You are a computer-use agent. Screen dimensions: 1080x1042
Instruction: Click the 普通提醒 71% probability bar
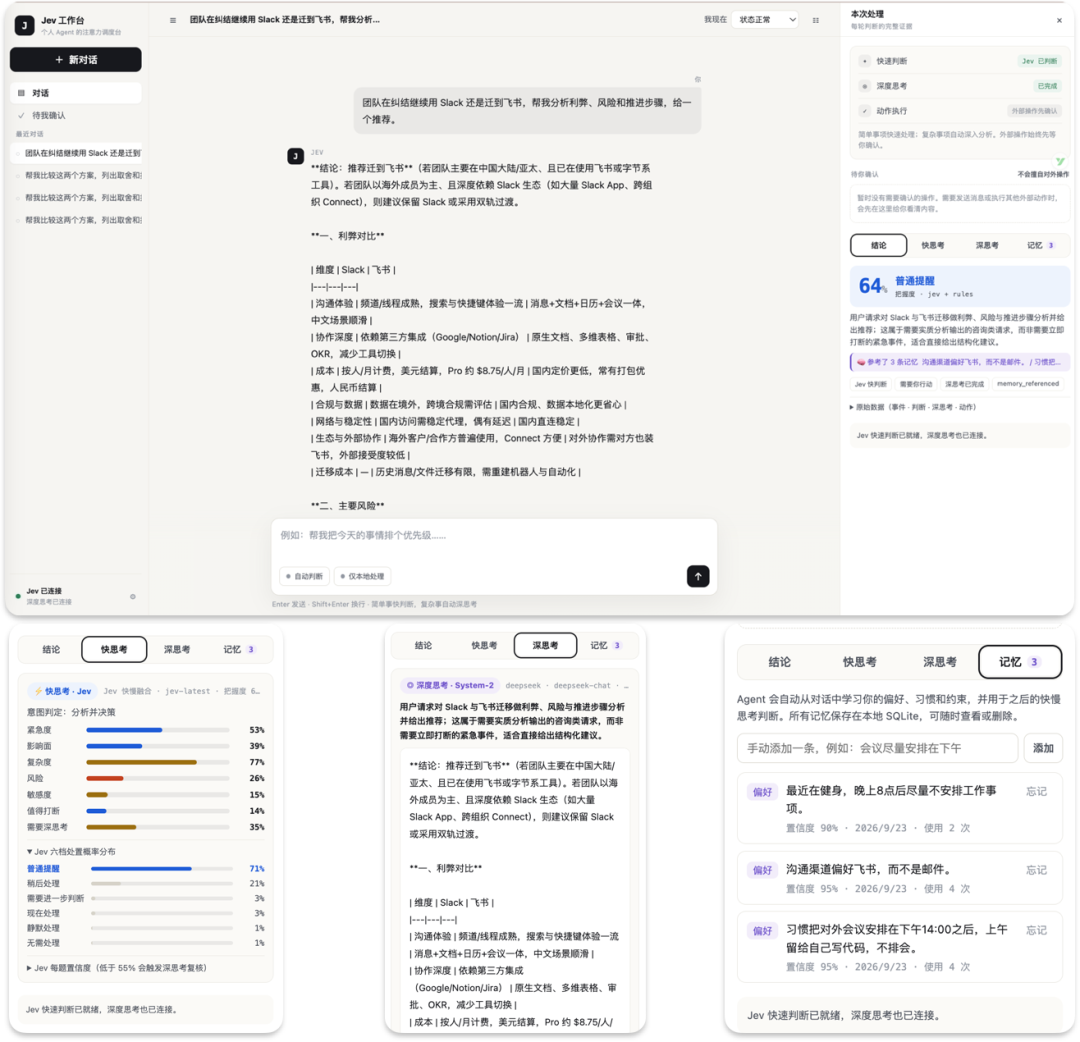click(x=162, y=869)
